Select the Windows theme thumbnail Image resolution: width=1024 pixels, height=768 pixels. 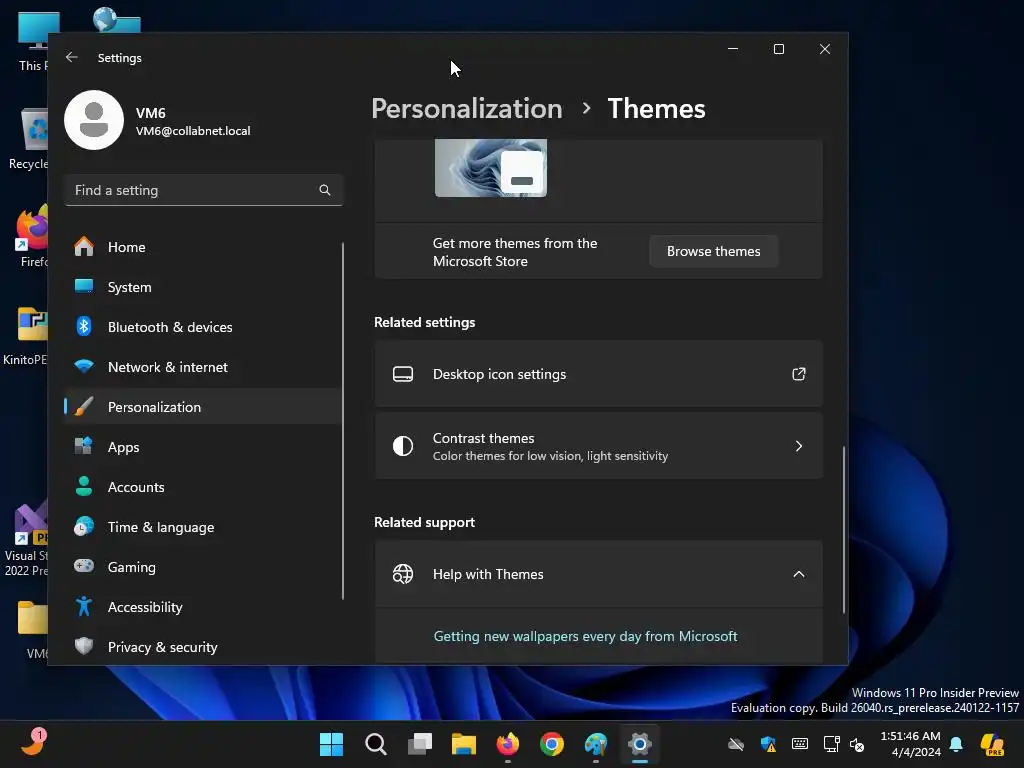tap(490, 167)
